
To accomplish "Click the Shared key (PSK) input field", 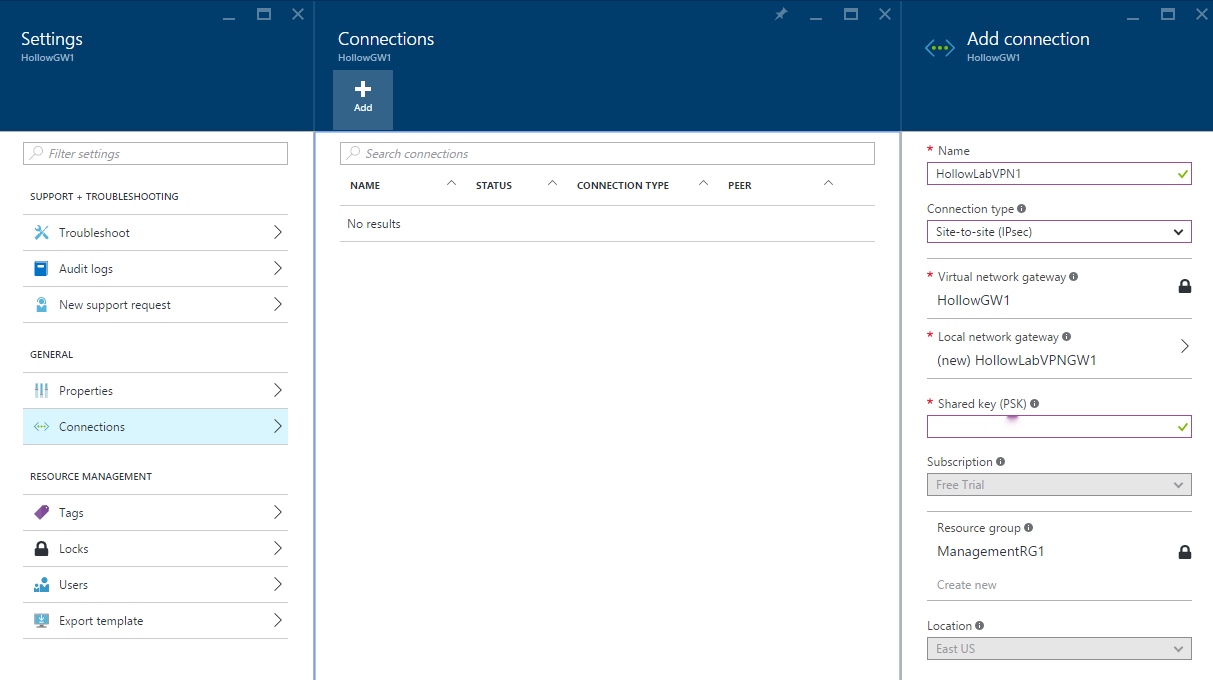I will [1059, 426].
